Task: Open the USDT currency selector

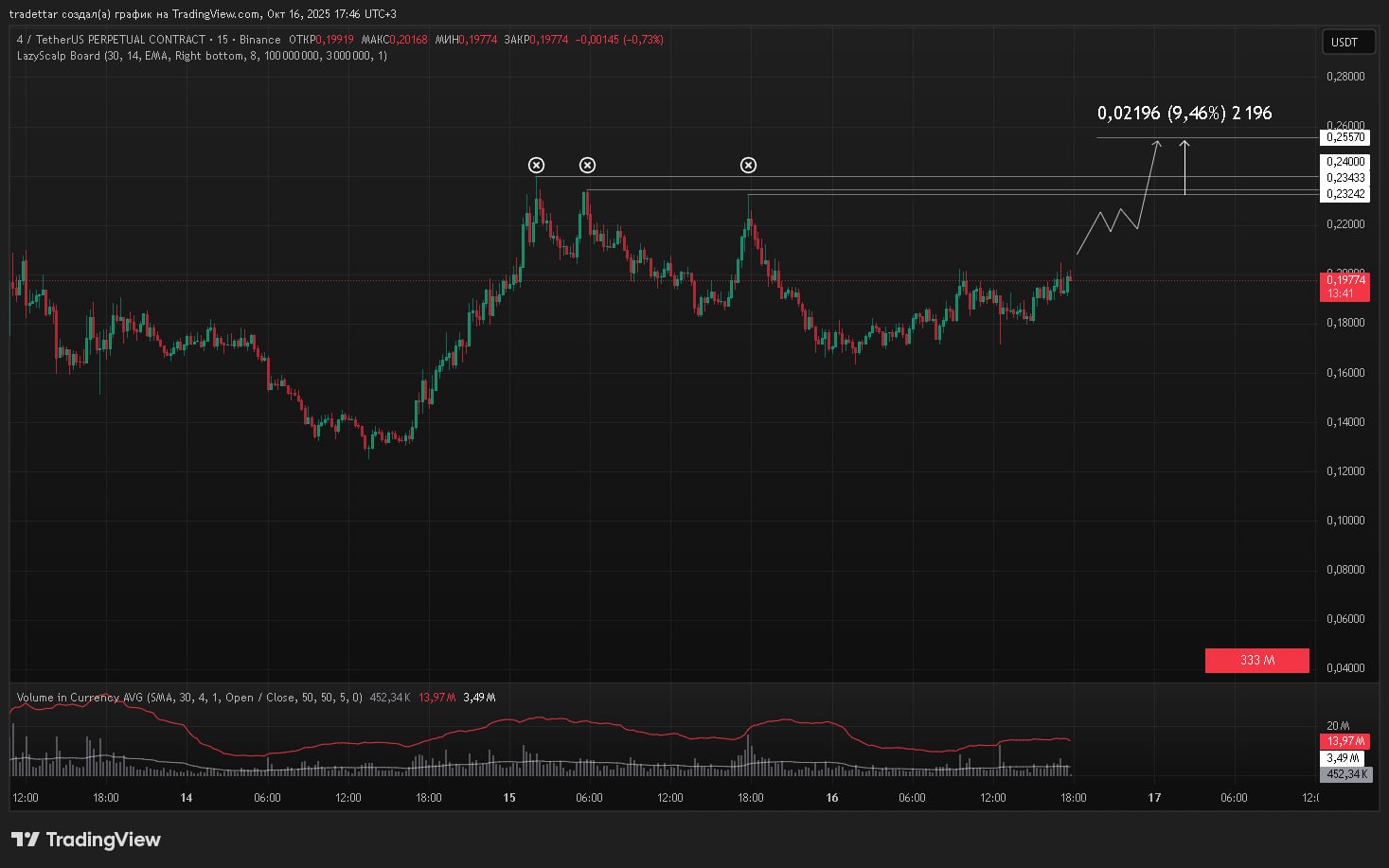Action: 1344,42
